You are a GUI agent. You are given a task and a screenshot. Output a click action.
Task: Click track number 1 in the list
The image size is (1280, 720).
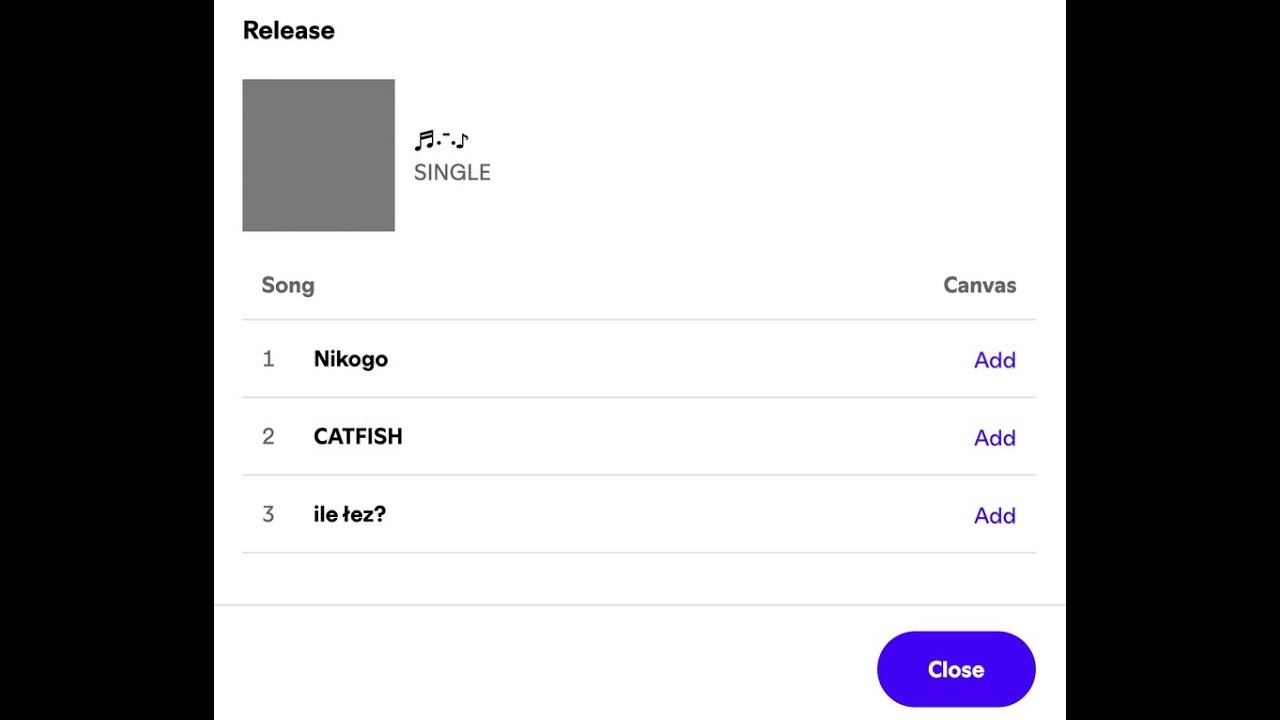[268, 359]
